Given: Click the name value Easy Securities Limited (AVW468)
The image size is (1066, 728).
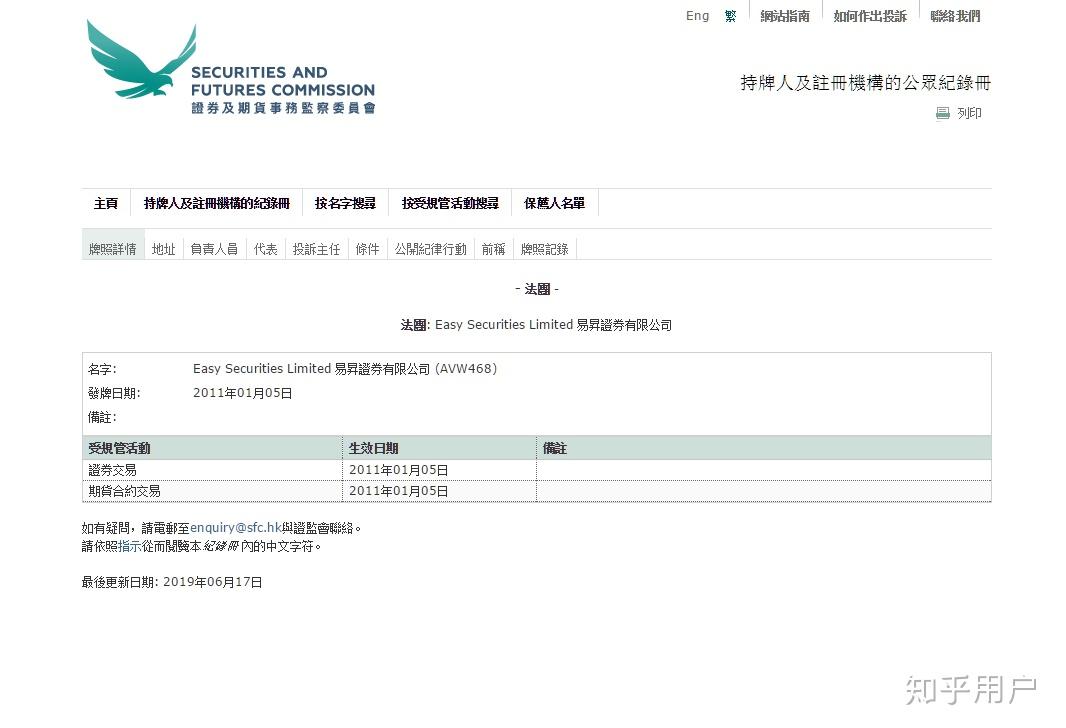Looking at the screenshot, I should point(345,368).
